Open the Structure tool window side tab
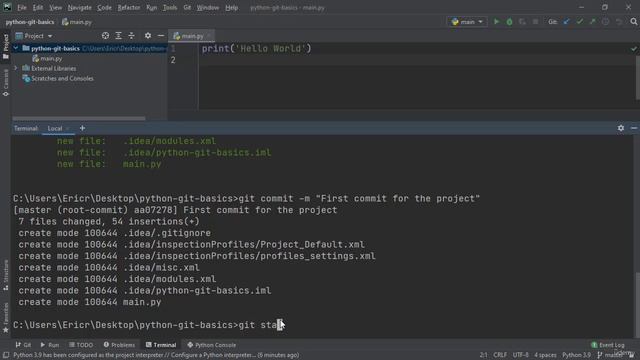640x360 pixels. [x=6, y=276]
